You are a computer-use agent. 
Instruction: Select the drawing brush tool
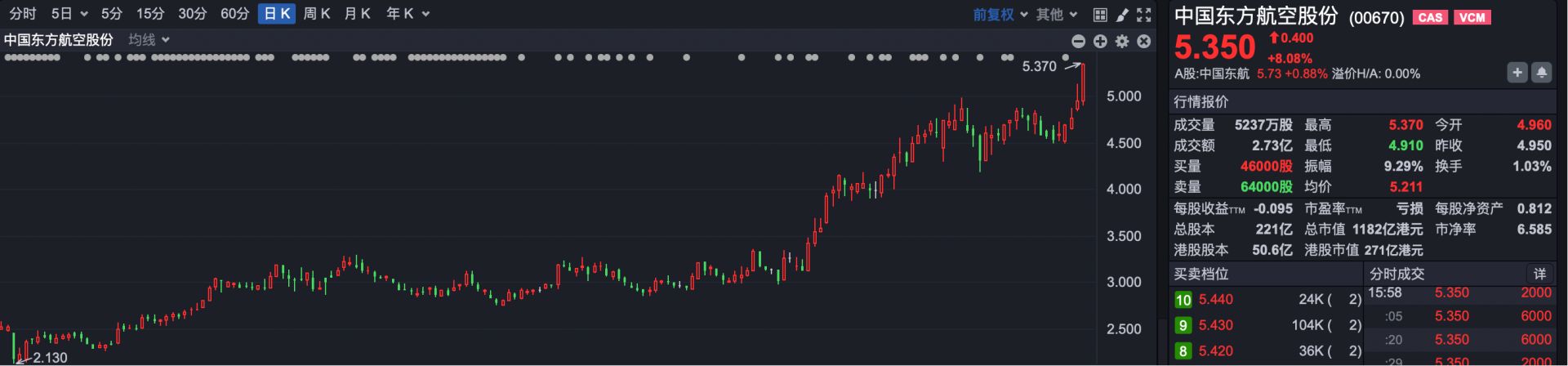1122,15
